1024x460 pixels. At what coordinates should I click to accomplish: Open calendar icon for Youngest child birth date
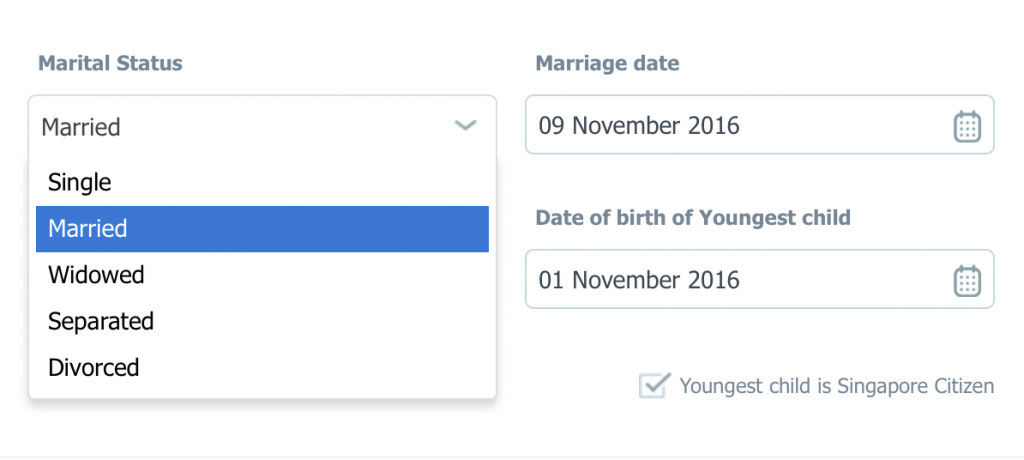click(966, 279)
